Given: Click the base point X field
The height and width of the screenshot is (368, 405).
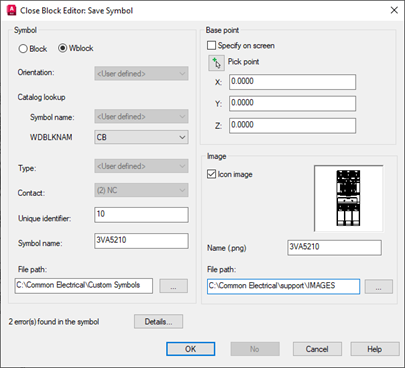Looking at the screenshot, I should [x=292, y=82].
